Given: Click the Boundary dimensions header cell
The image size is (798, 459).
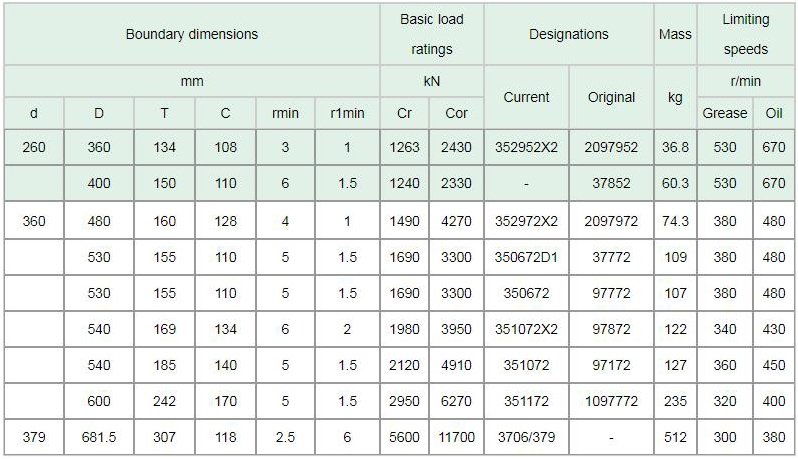Looking at the screenshot, I should (191, 34).
